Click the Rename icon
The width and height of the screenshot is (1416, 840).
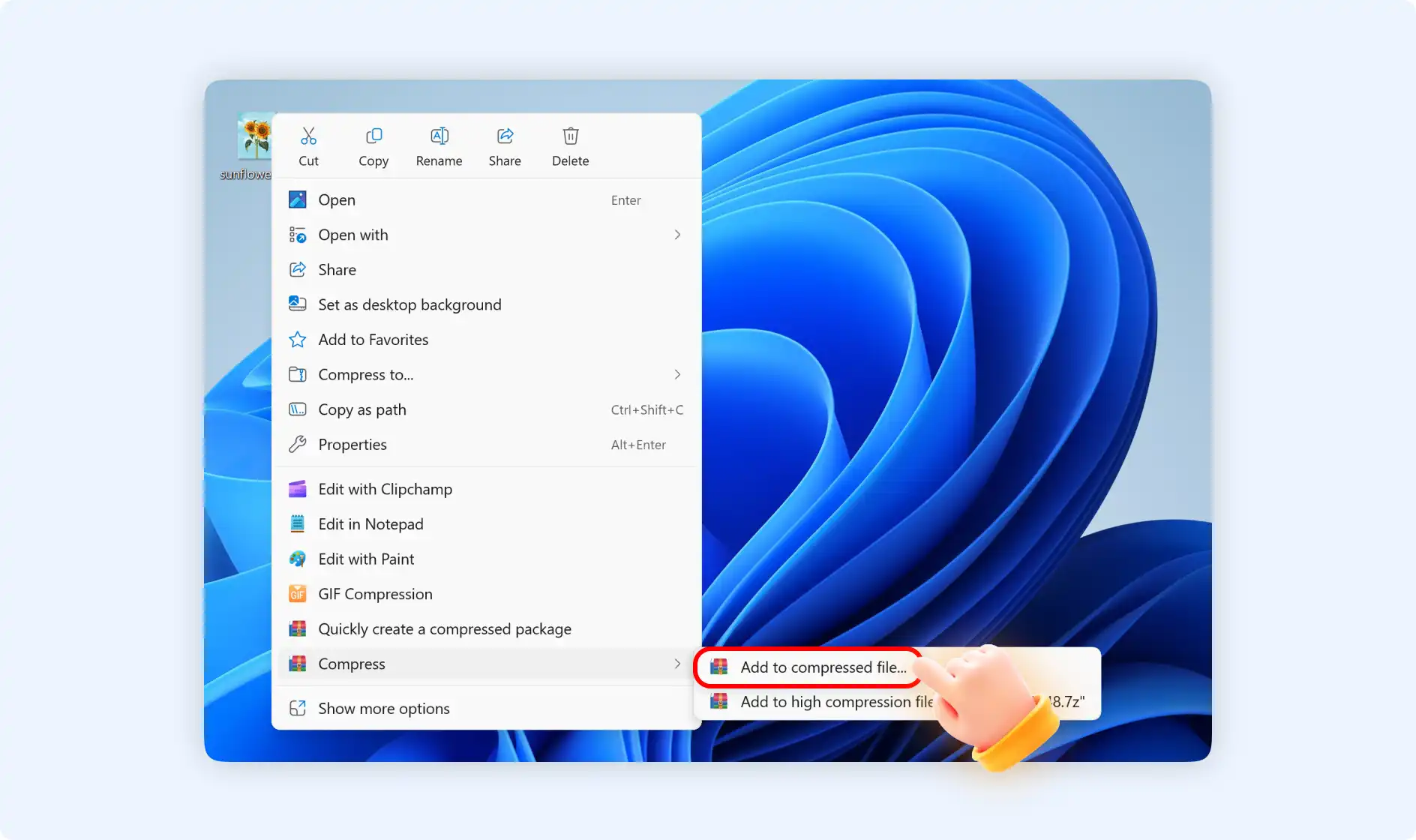[439, 136]
